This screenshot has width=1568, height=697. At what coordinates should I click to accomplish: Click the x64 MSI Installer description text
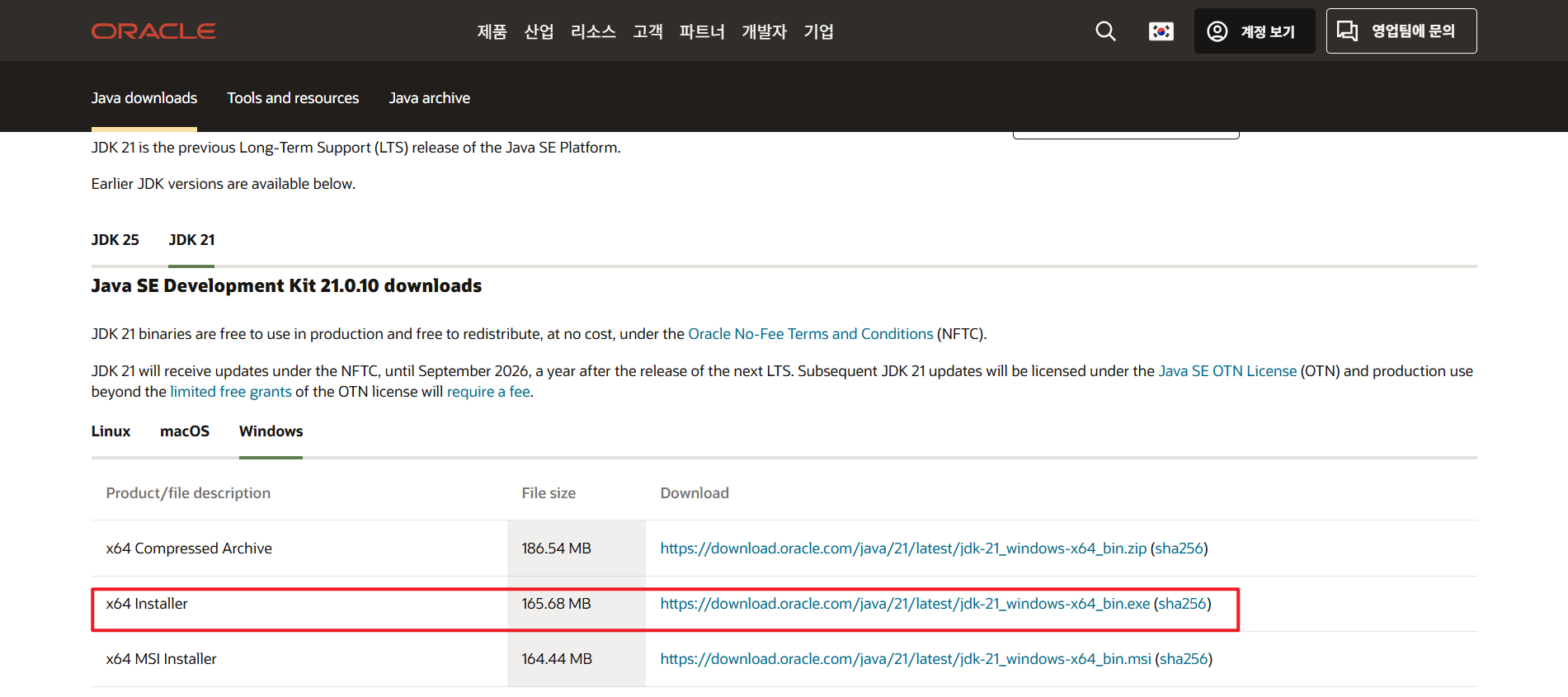[162, 659]
